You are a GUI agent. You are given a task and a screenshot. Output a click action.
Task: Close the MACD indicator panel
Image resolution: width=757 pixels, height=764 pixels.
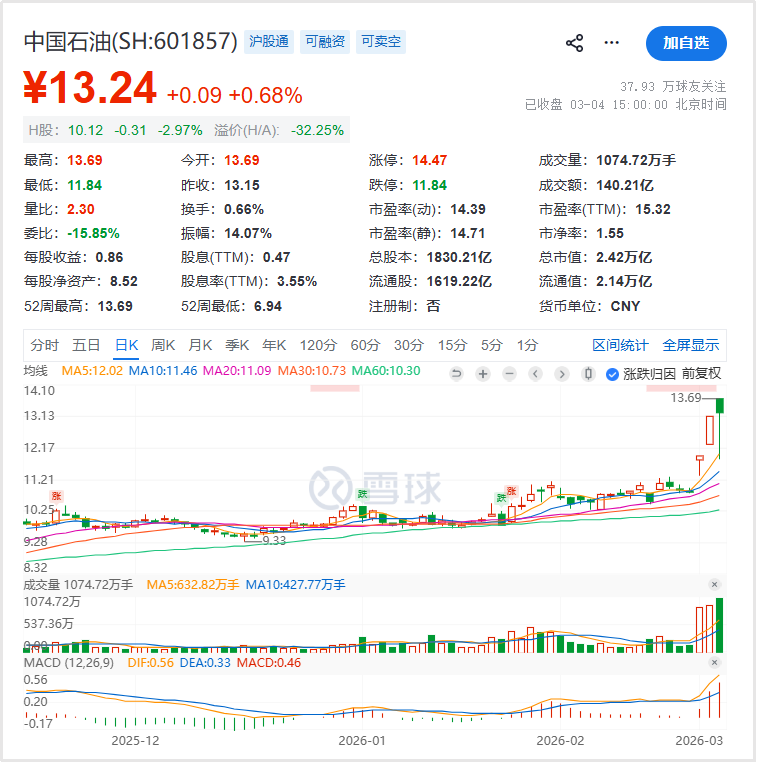(x=714, y=663)
